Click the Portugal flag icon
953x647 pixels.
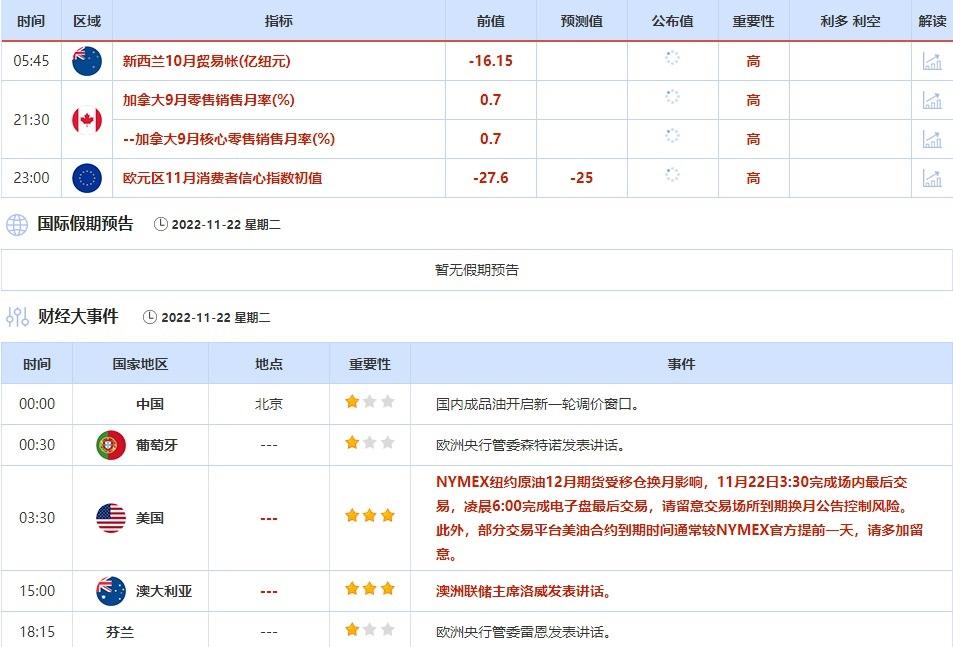coord(110,445)
